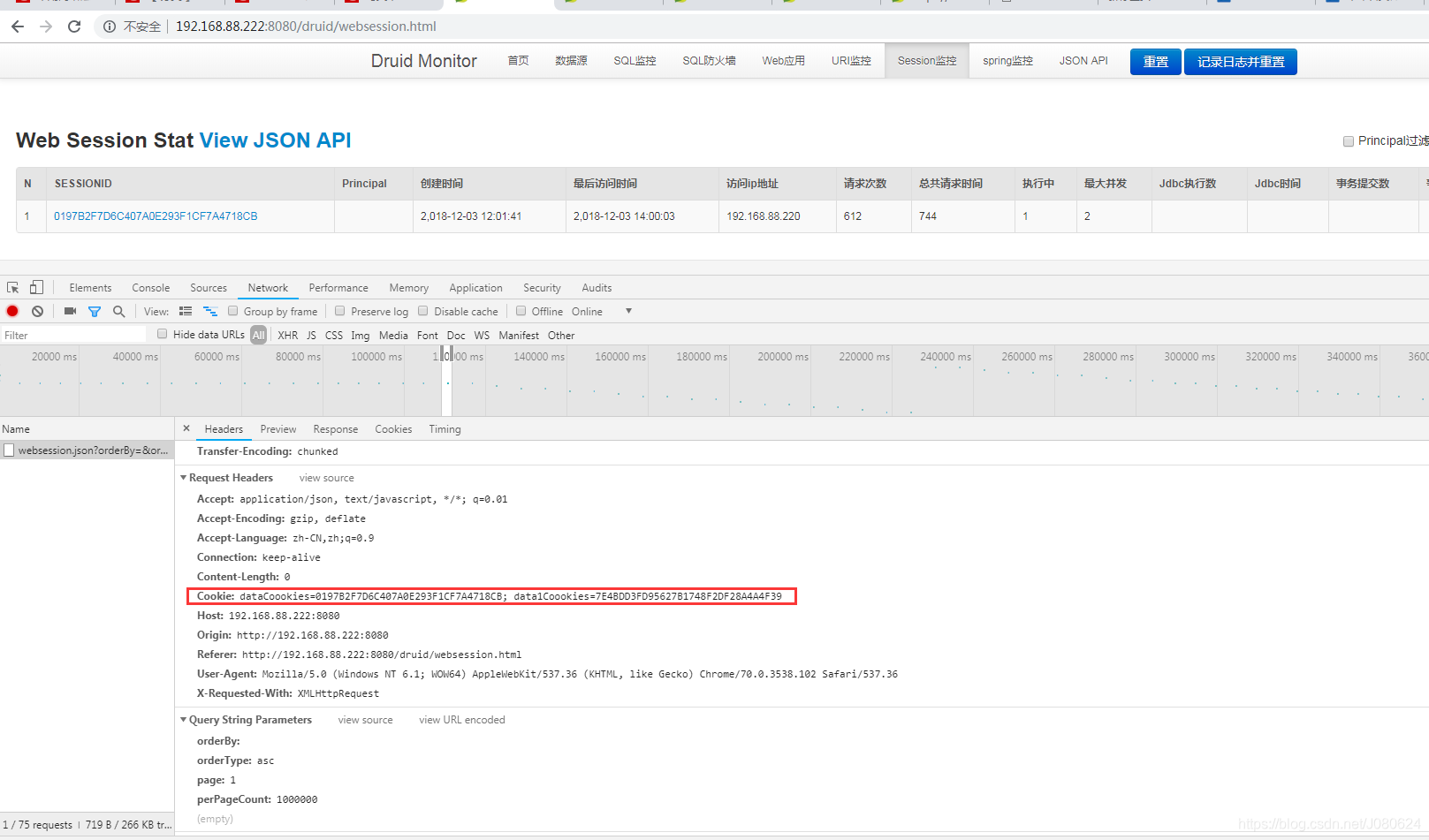Open session 0197B2F7D6C407A0E293F1CF7A4718CB link
The height and width of the screenshot is (840, 1429).
(x=156, y=216)
